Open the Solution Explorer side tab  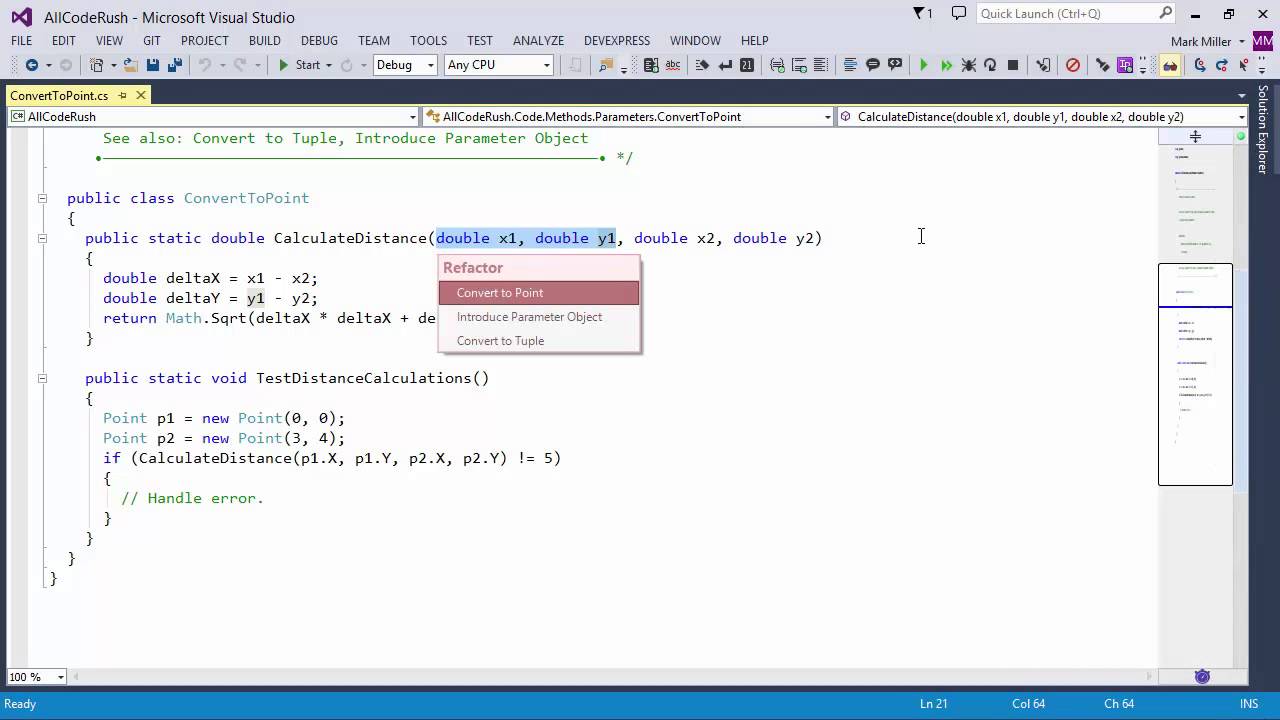point(1263,129)
